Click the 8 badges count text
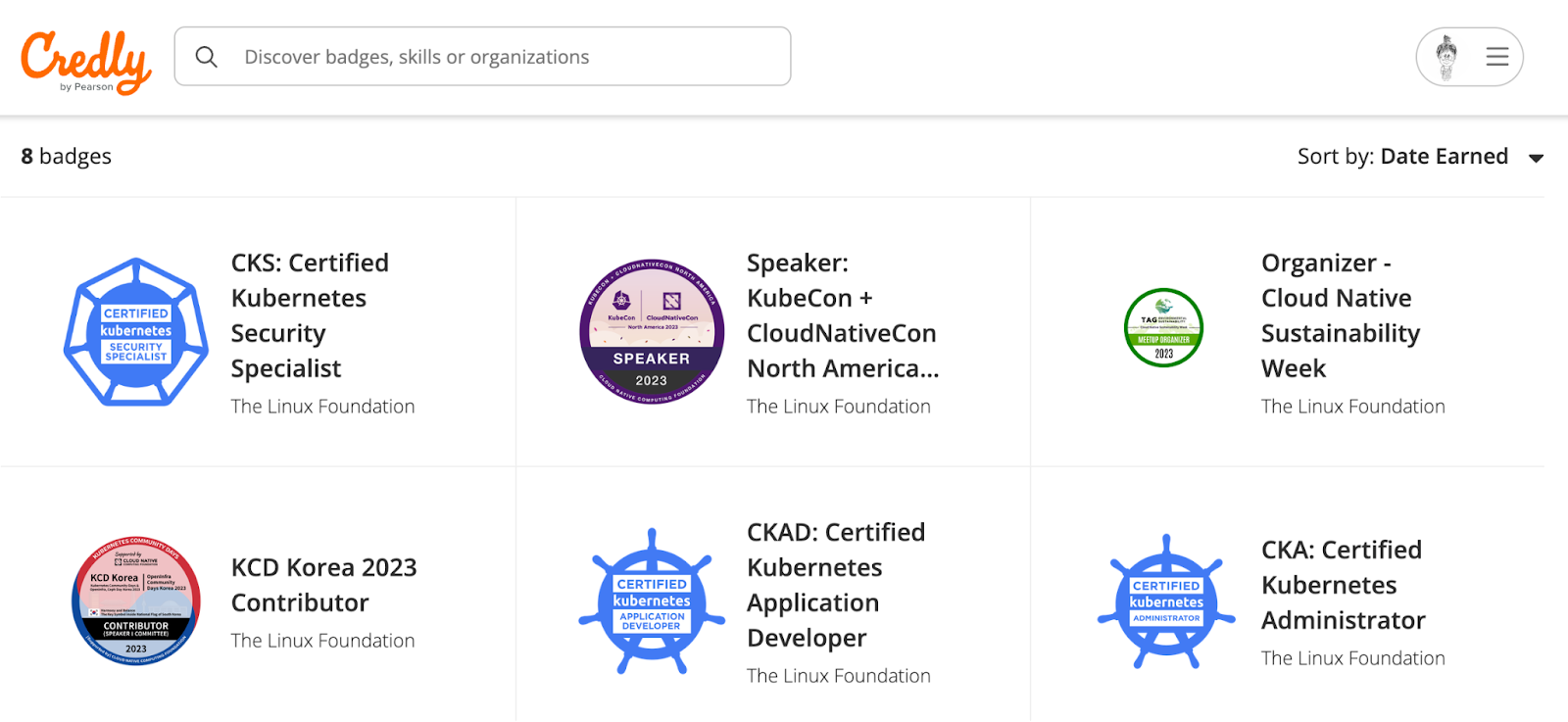The height and width of the screenshot is (722, 1568). [x=67, y=157]
